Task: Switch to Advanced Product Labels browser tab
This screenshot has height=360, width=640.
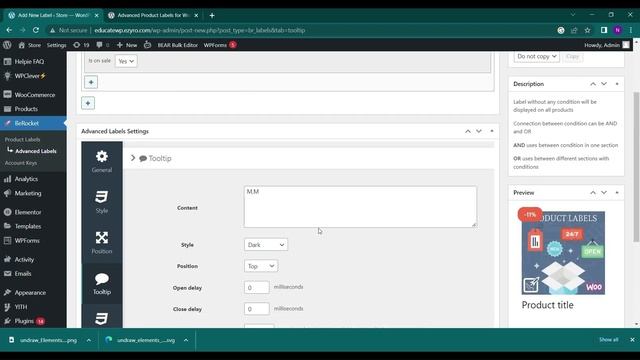Action: (153, 15)
